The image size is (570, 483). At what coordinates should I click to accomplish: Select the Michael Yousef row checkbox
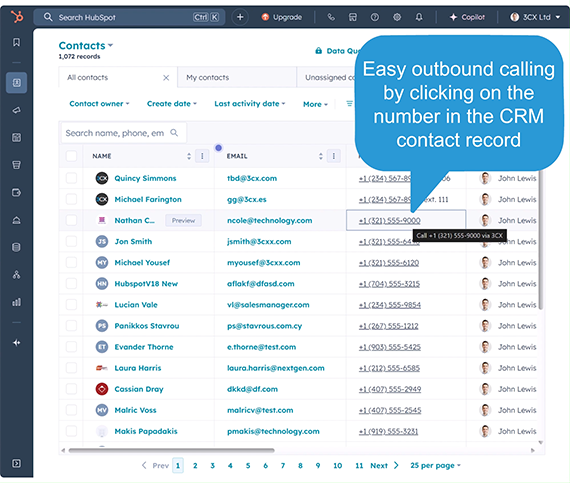tap(71, 262)
